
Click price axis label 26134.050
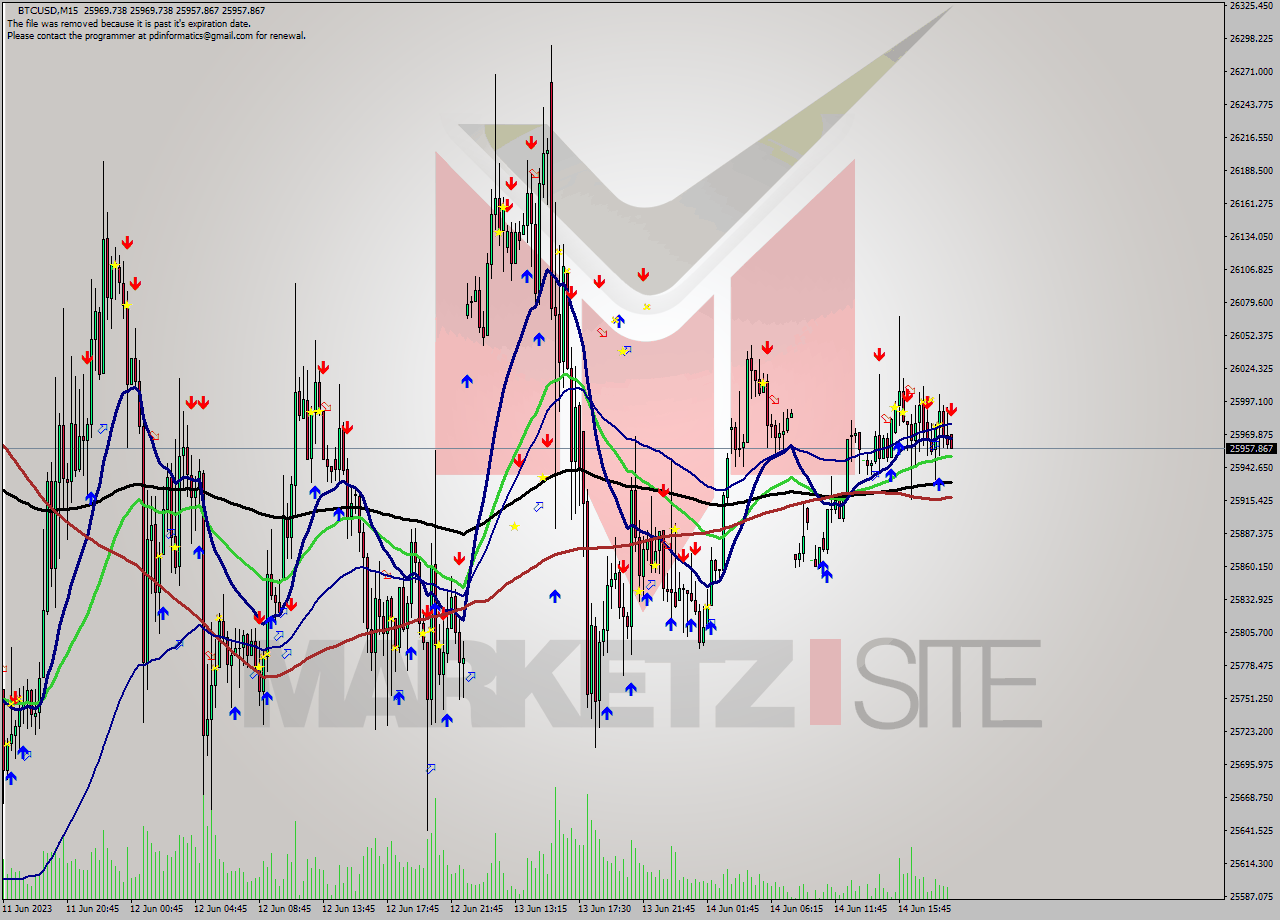(1251, 236)
